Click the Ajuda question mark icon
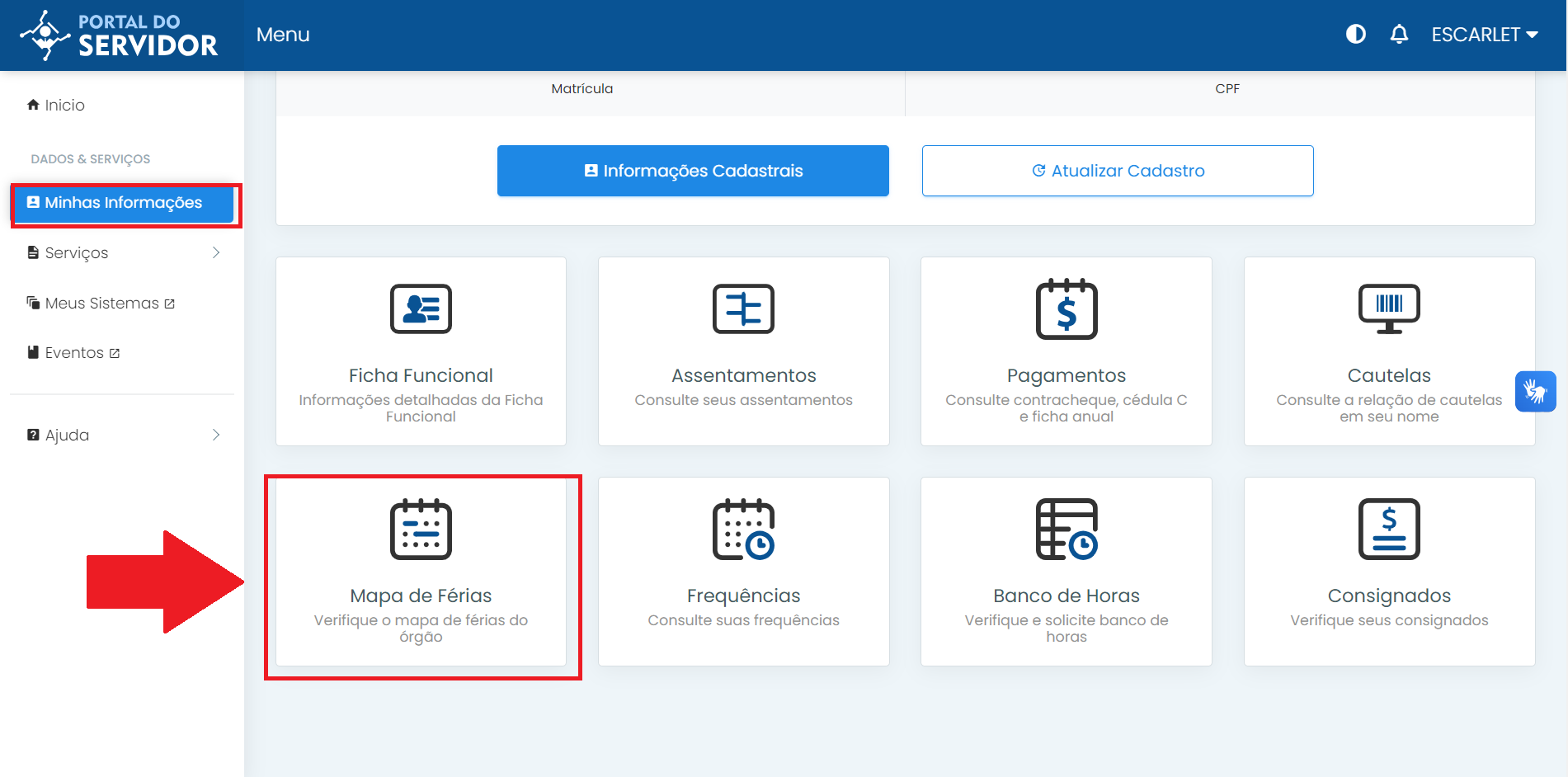The height and width of the screenshot is (777, 1568). pos(33,435)
